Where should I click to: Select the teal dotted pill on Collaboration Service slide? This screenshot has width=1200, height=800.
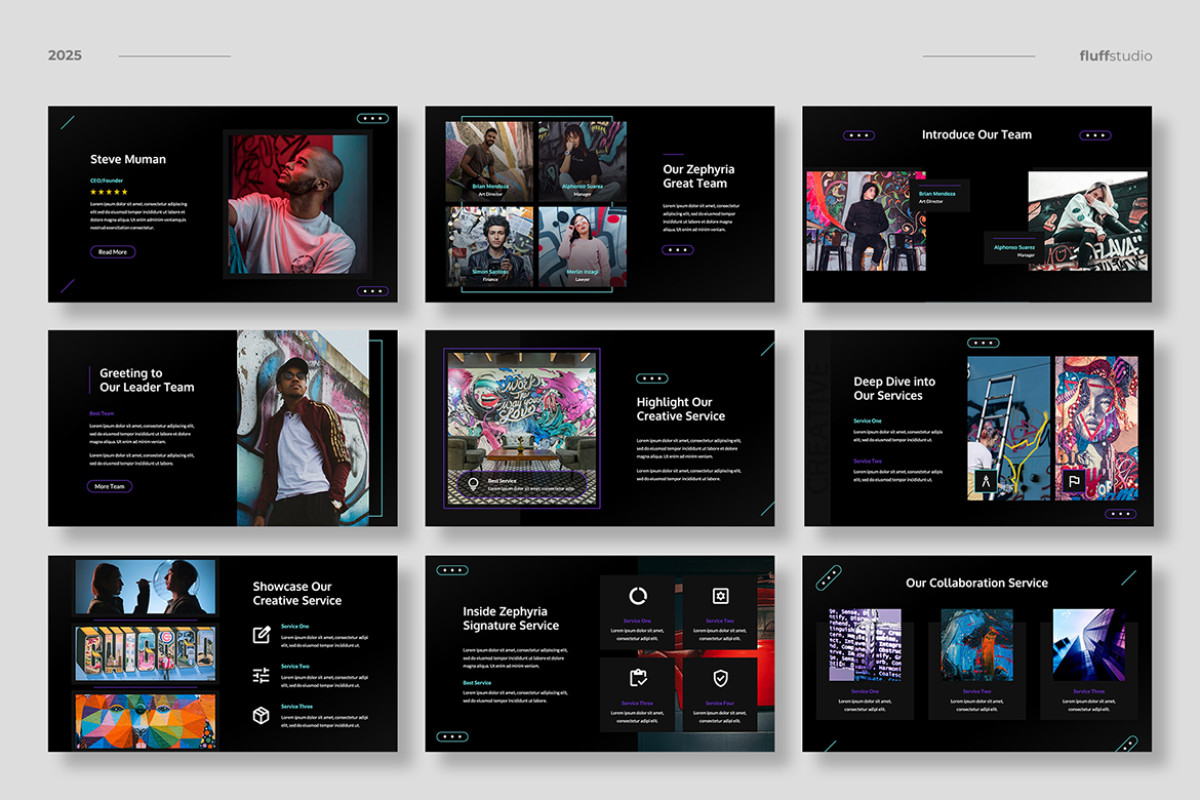tap(827, 577)
